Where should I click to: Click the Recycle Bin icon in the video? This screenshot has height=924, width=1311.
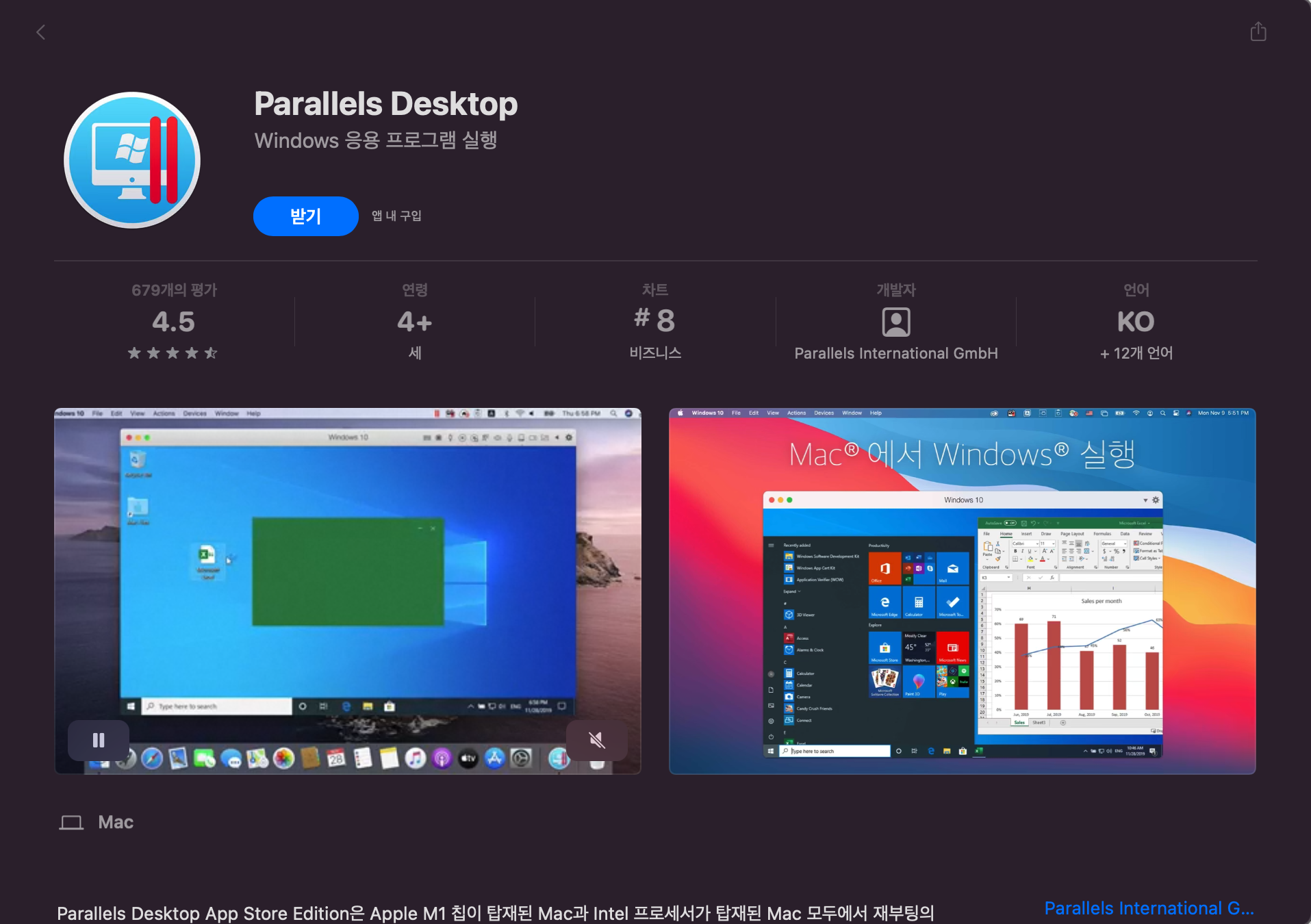pyautogui.click(x=138, y=464)
